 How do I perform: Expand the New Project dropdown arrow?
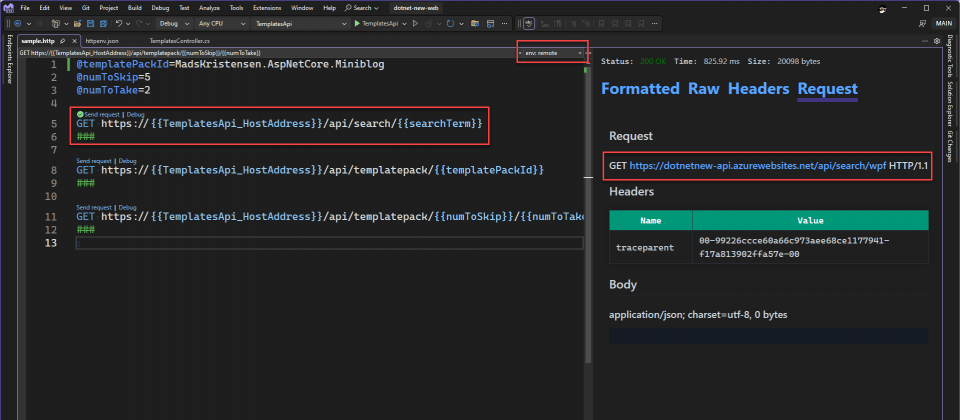(66, 23)
